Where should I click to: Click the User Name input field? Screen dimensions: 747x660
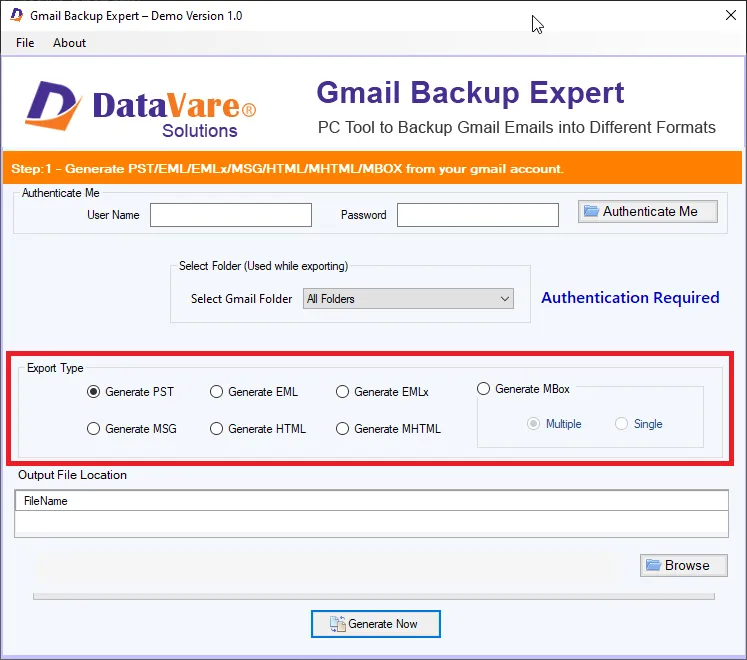231,215
